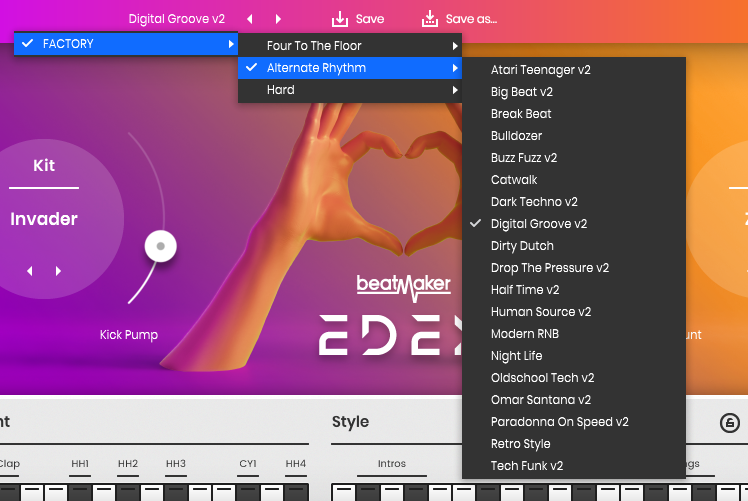748x501 pixels.
Task: Click the lock icon beside Style
Action: [729, 423]
